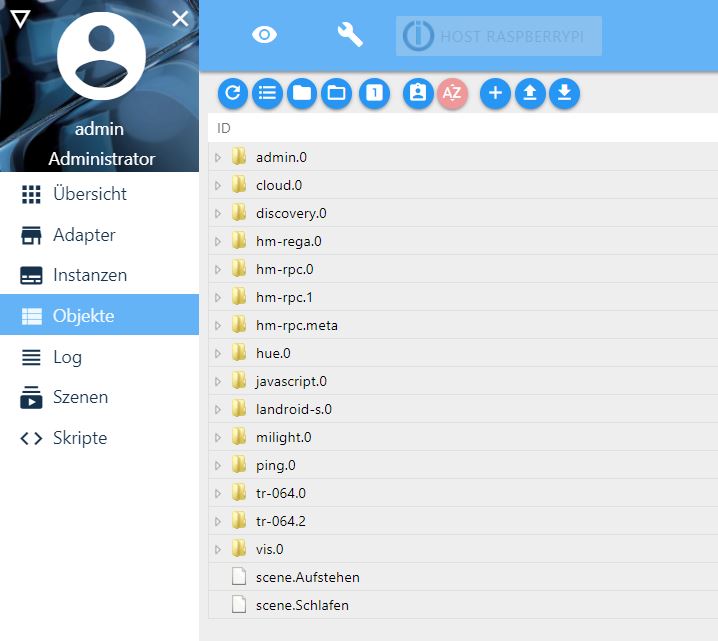Expand the hm-rpc.meta tree node

[218, 326]
